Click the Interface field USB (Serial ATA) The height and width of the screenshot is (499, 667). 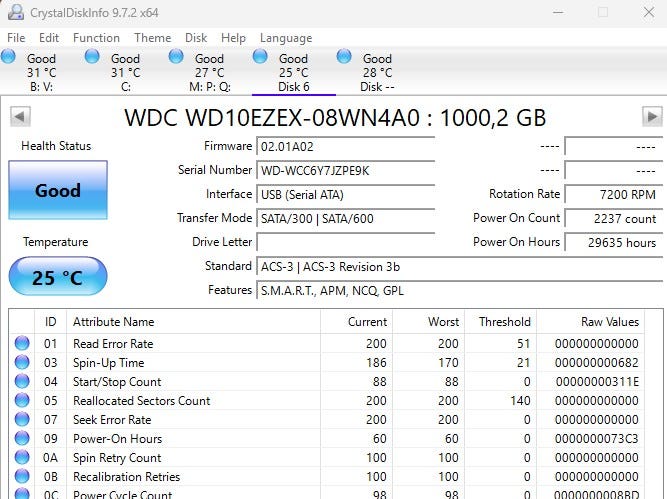tap(345, 194)
